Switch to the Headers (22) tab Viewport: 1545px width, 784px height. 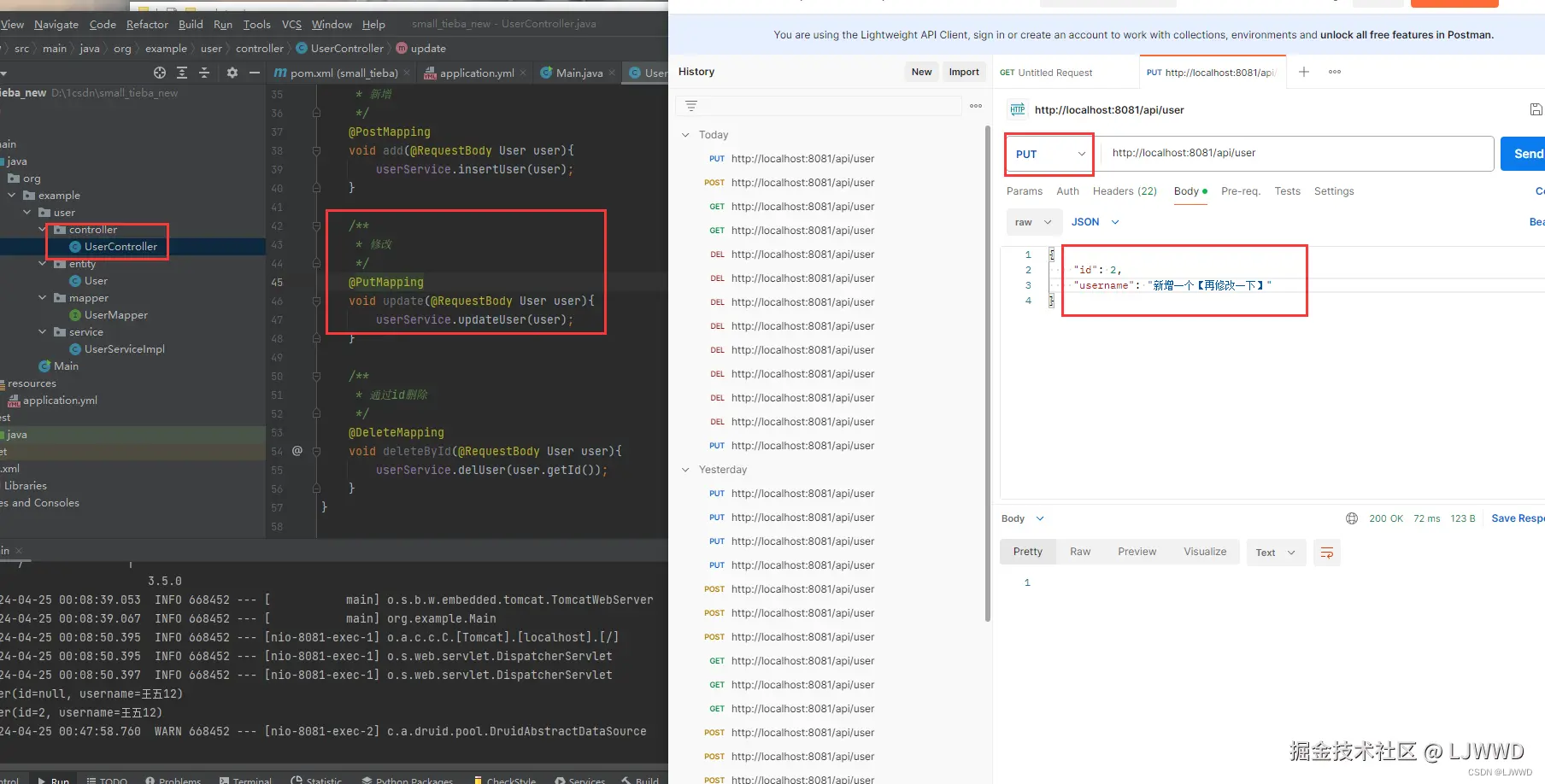[x=1125, y=191]
